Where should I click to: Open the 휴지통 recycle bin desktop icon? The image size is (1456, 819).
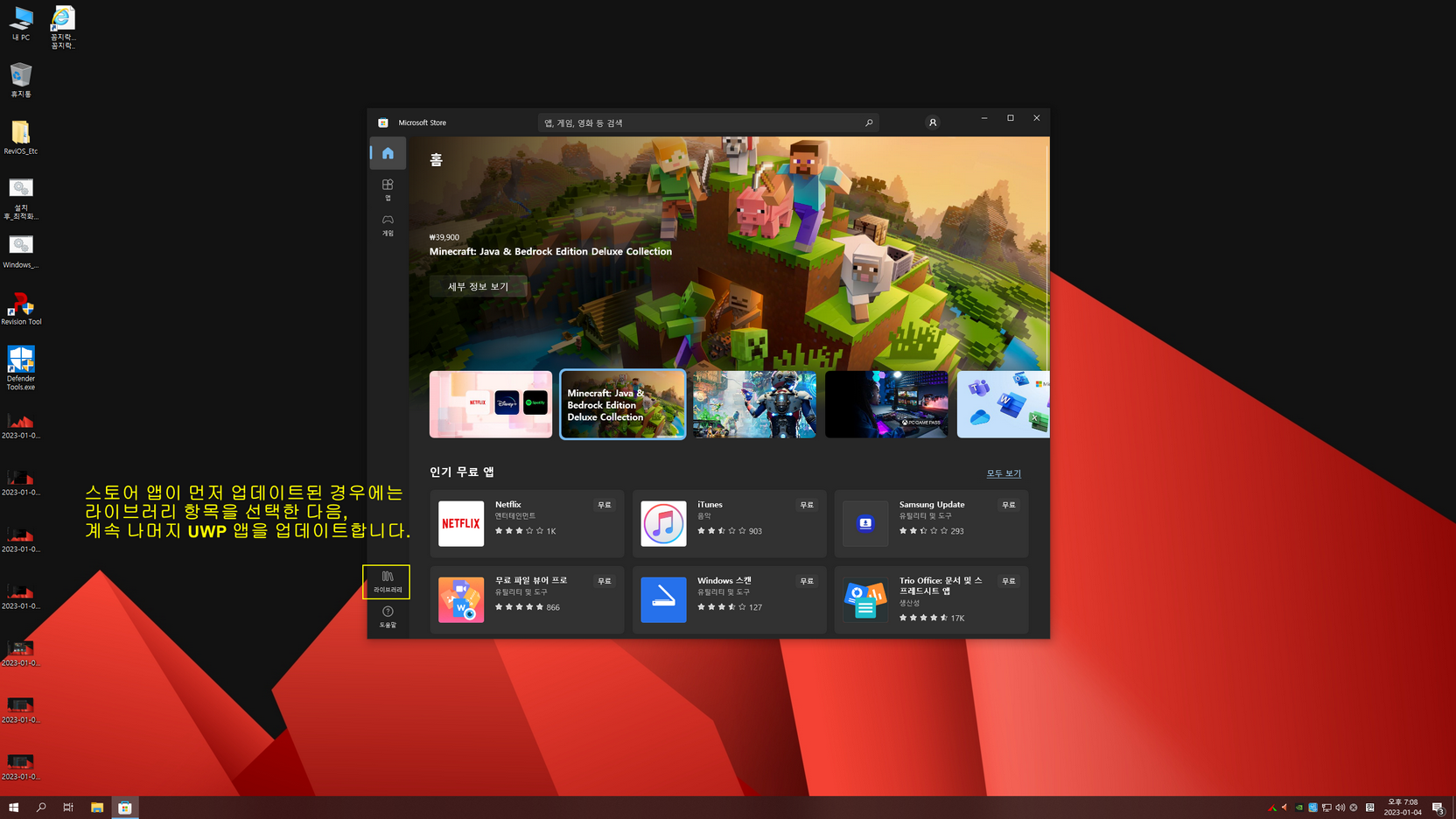21,80
